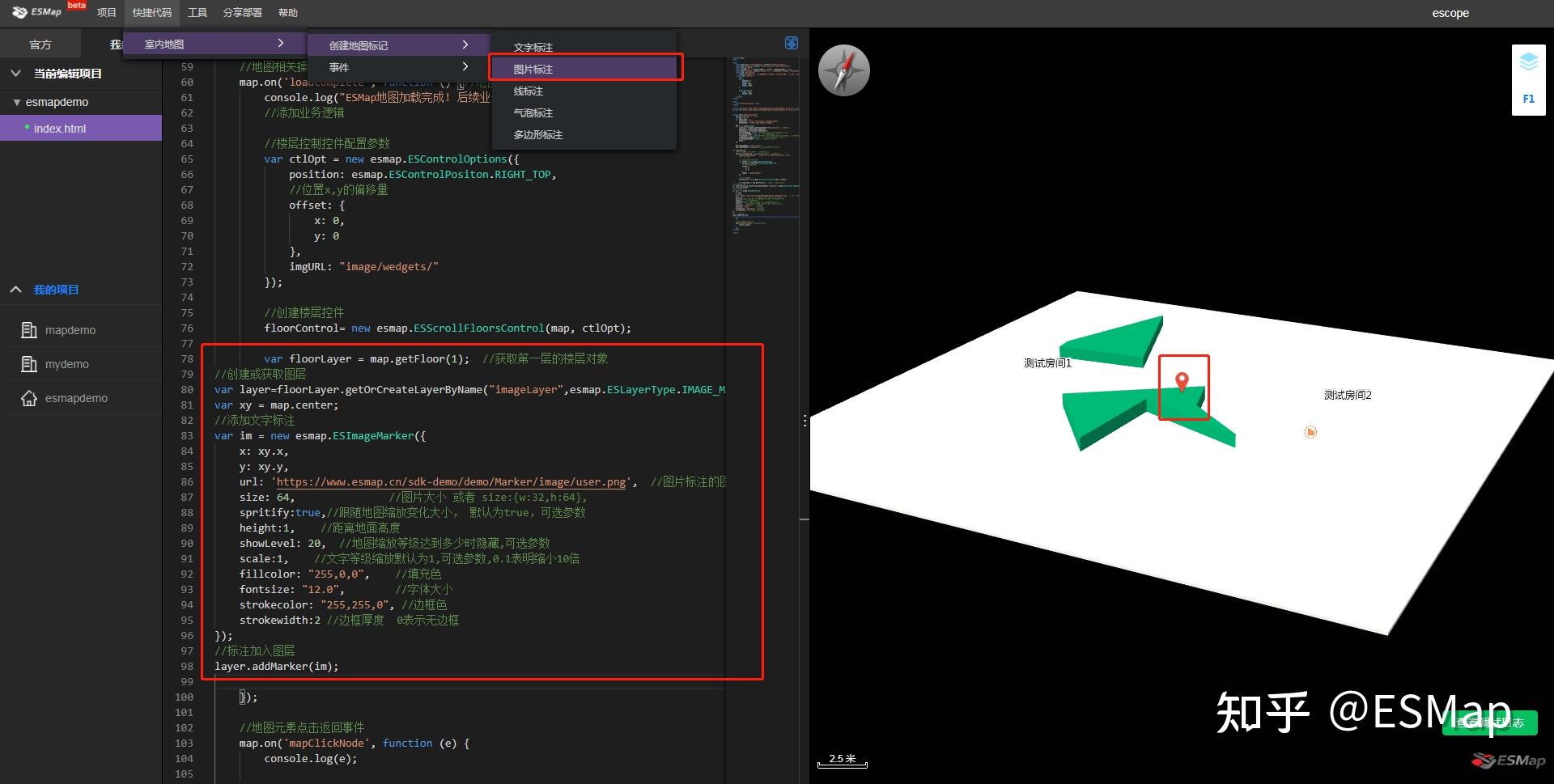Choose 文字标注 from the submenu
The height and width of the screenshot is (784, 1554).
click(x=584, y=48)
